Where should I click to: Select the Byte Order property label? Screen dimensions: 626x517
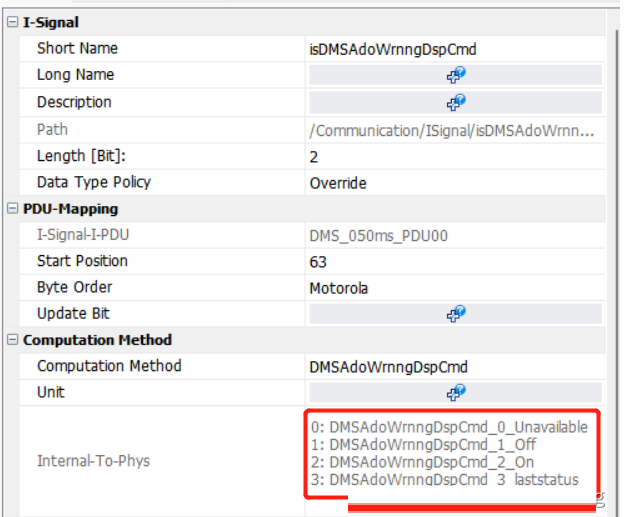pos(75,287)
